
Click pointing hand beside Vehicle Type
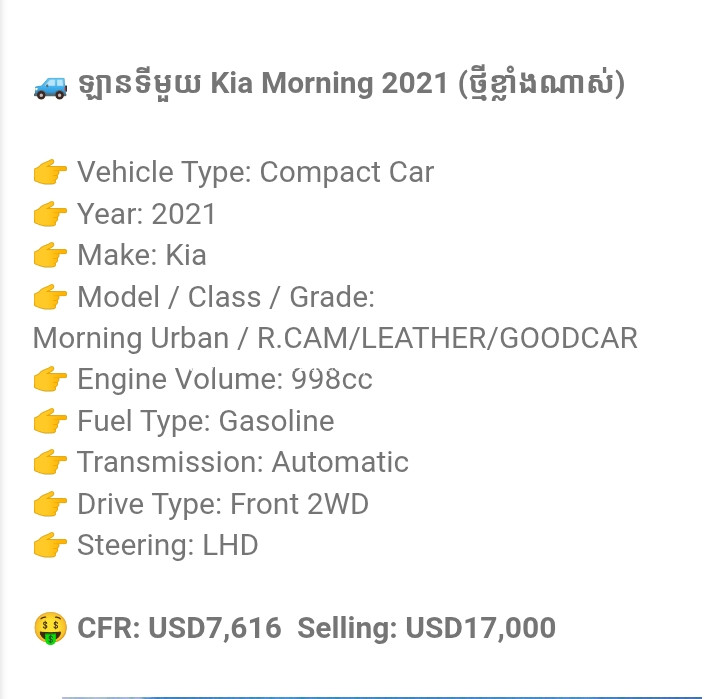coord(51,172)
